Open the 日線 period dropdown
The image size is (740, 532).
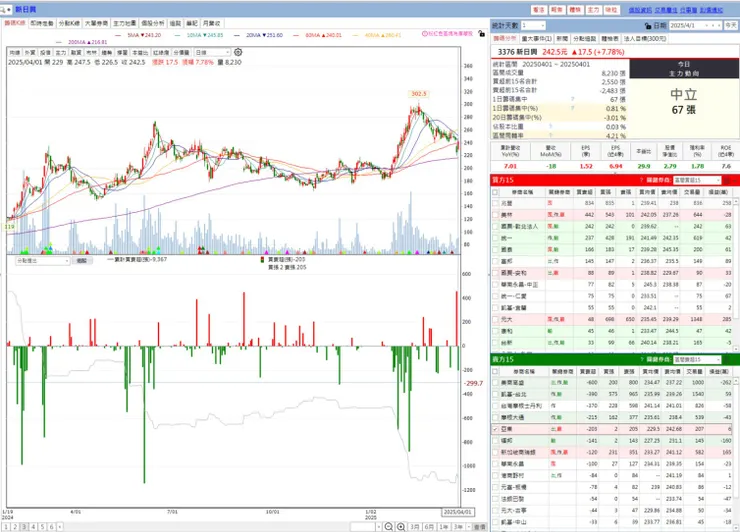(x=212, y=52)
